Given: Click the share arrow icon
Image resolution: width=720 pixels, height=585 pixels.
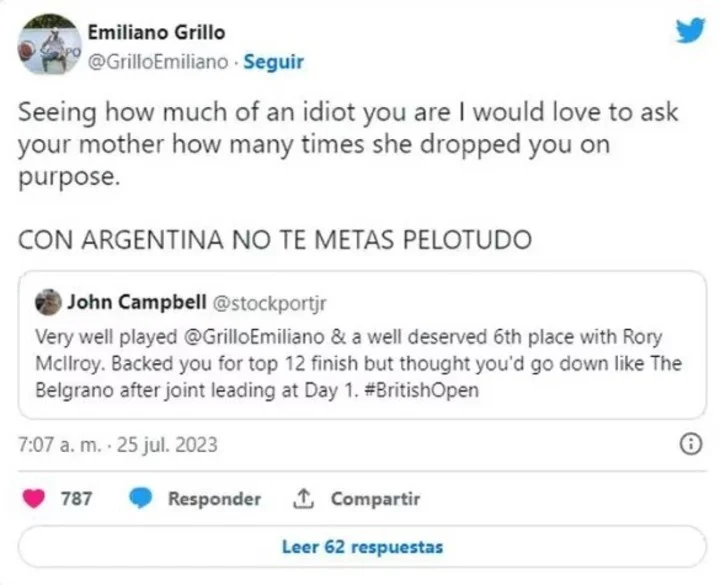Looking at the screenshot, I should pos(303,499).
